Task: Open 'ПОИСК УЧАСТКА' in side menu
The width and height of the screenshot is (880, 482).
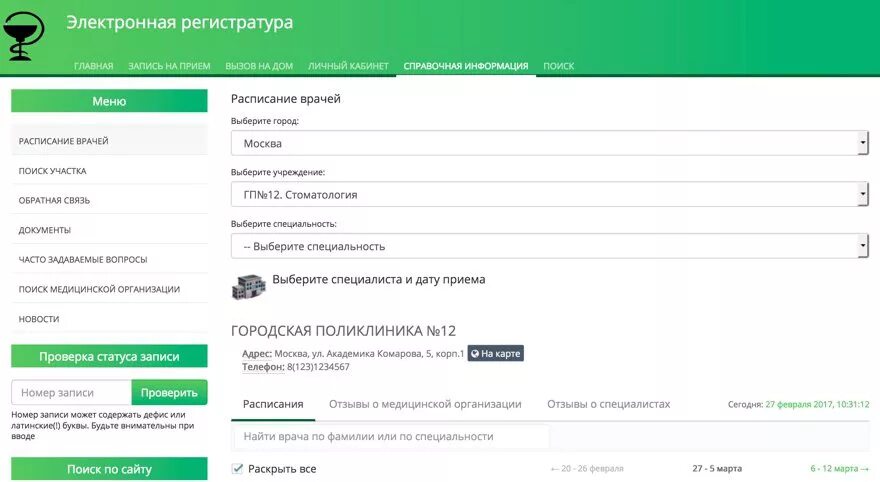Action: tap(109, 171)
